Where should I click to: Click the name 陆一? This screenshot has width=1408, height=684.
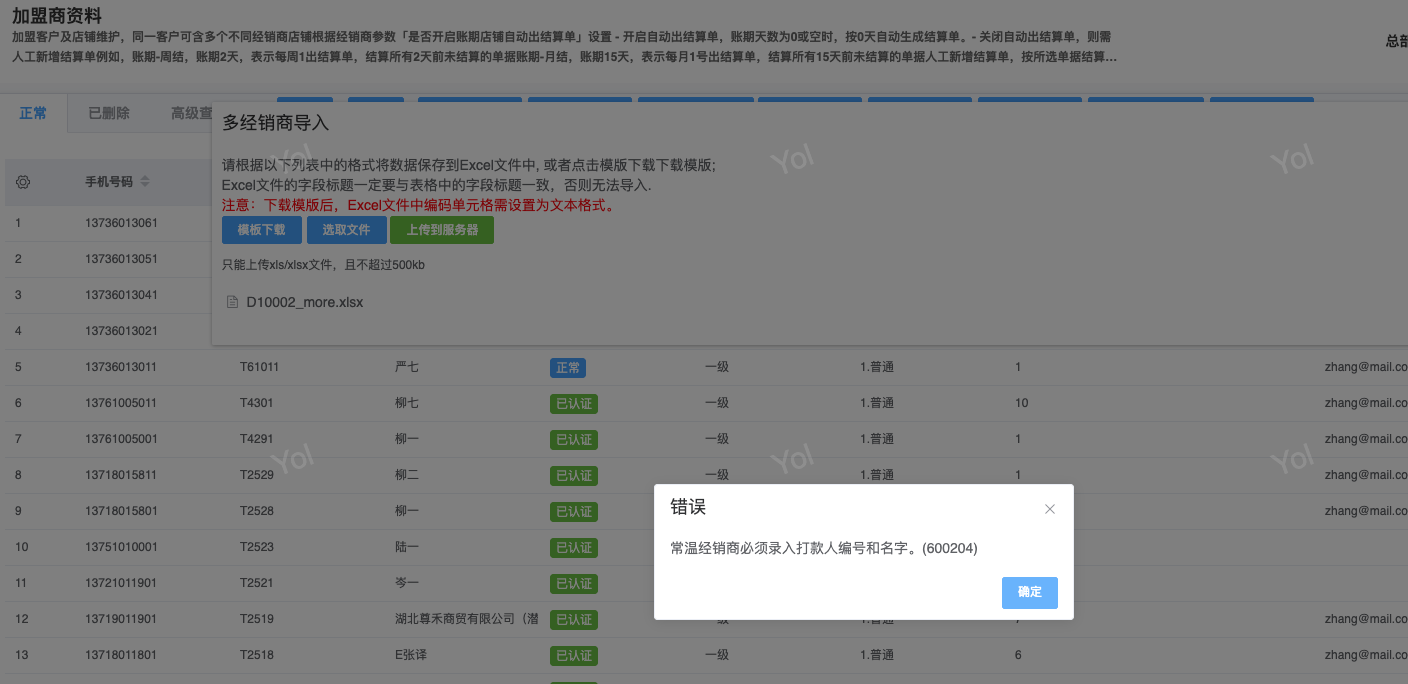[x=407, y=547]
